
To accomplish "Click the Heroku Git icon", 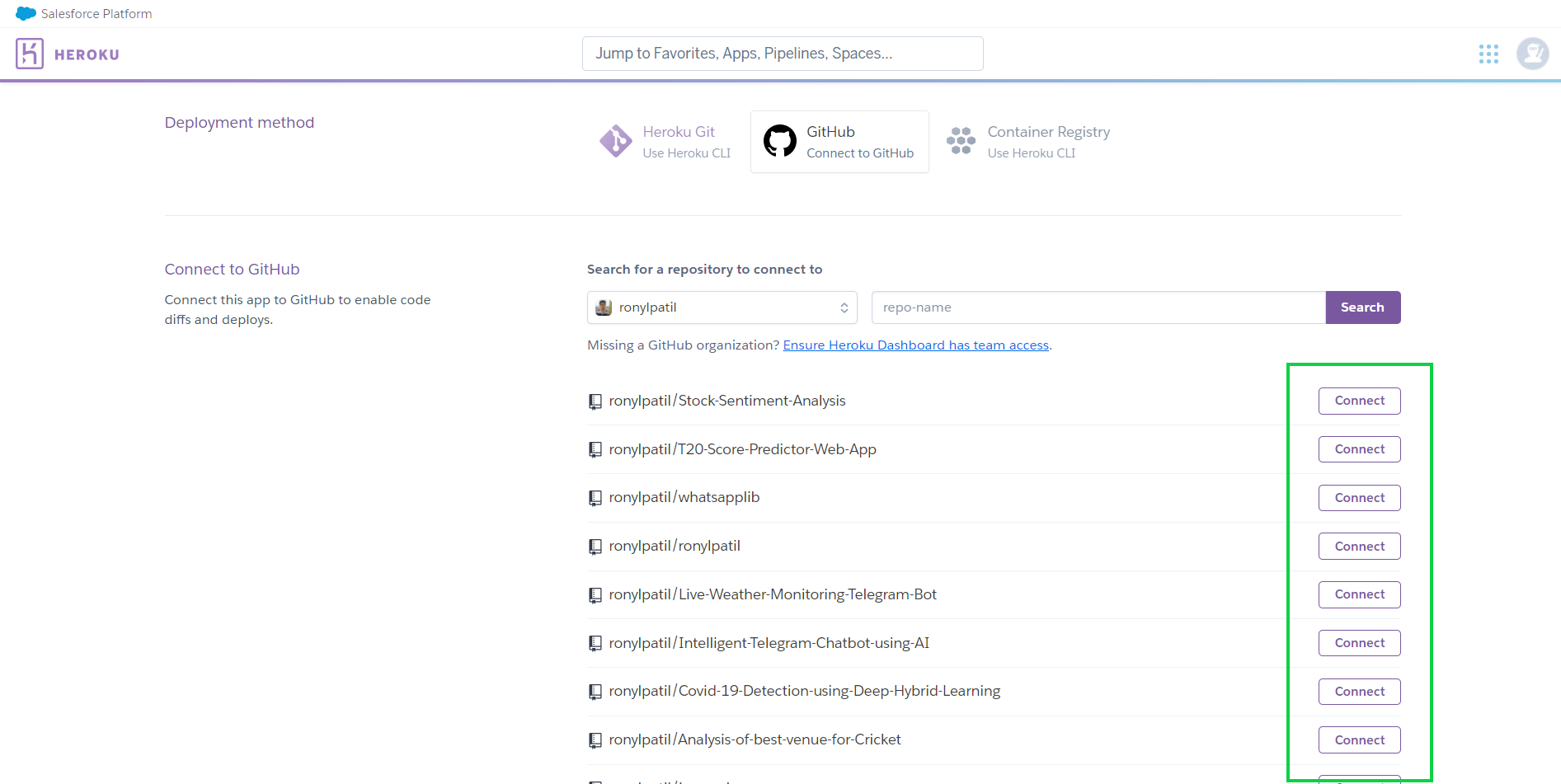I will (x=616, y=142).
